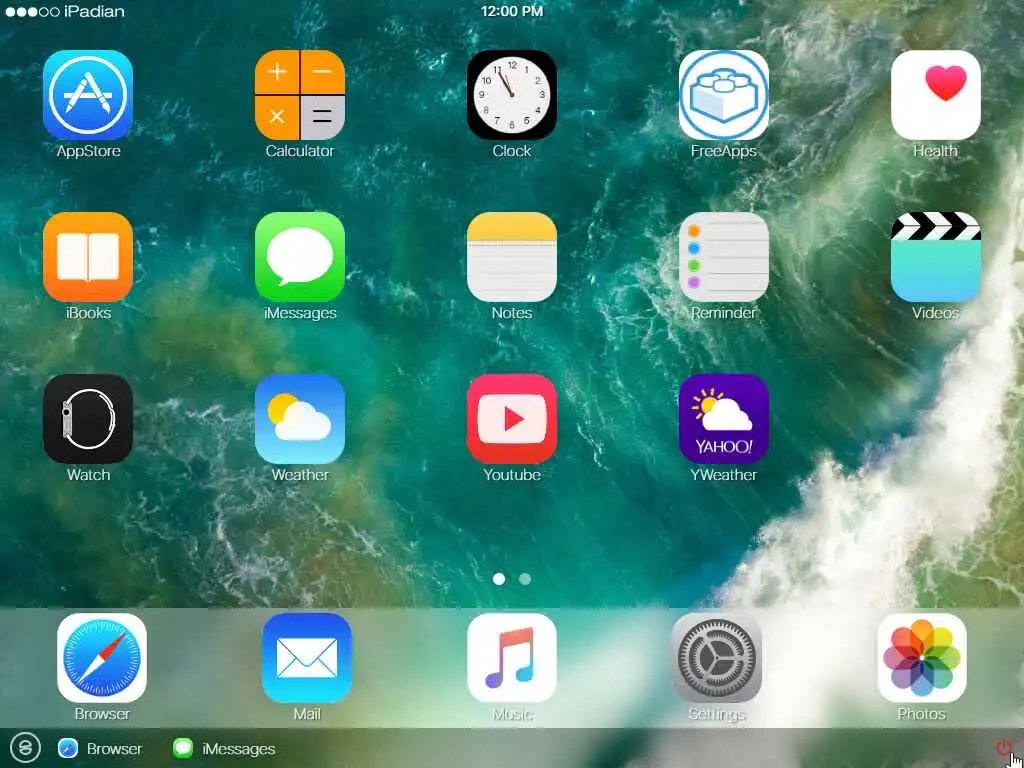
Task: Open the Photos app in dock
Action: 922,658
